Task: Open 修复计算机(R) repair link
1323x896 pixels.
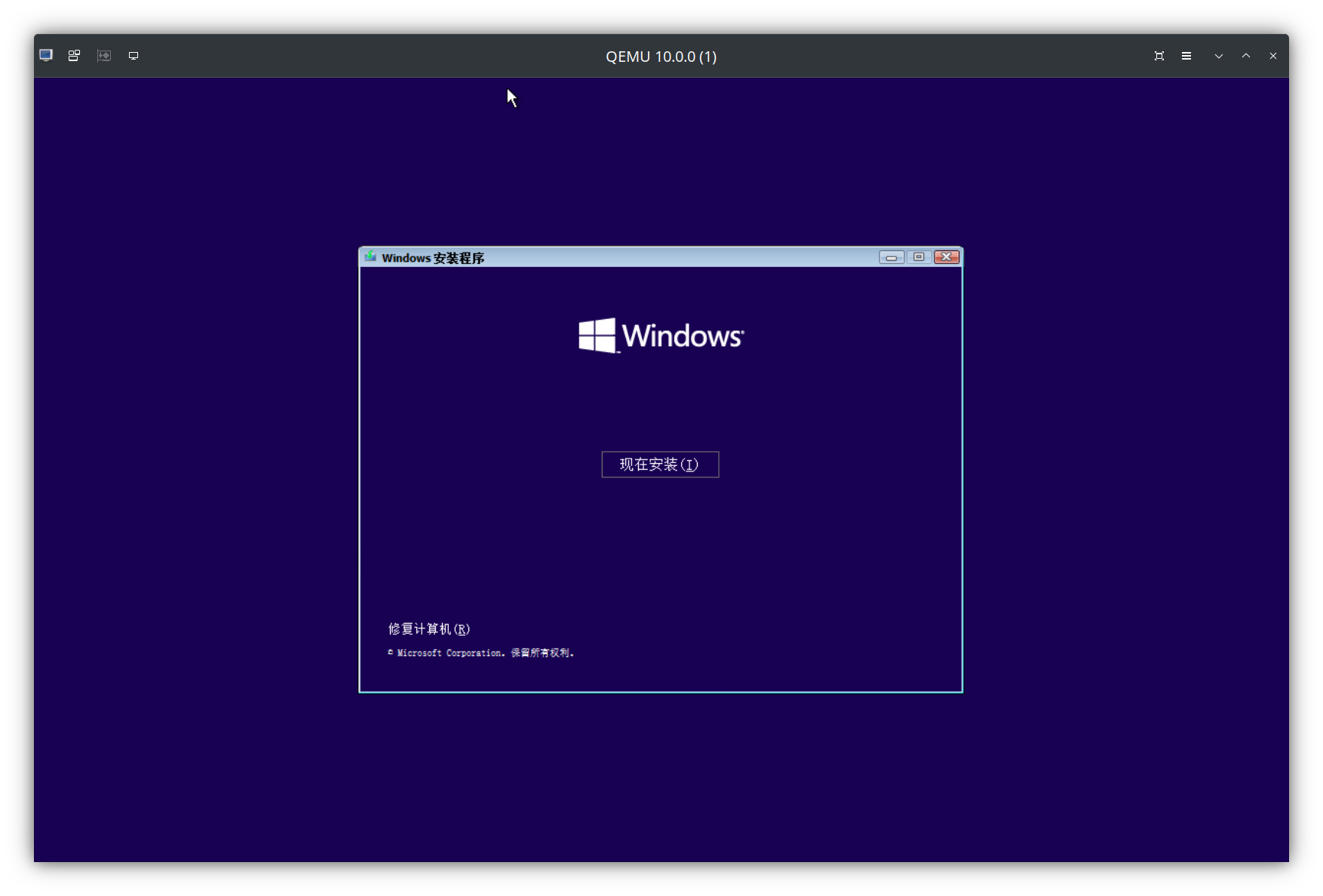Action: point(428,629)
